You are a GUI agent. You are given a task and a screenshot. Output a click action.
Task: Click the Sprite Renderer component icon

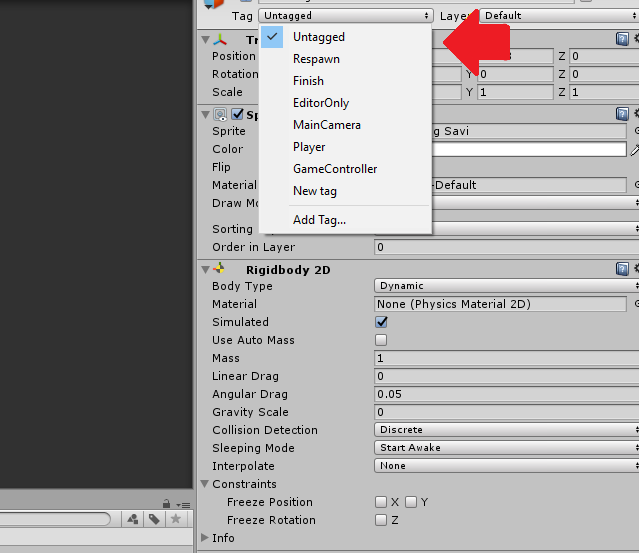click(x=220, y=115)
